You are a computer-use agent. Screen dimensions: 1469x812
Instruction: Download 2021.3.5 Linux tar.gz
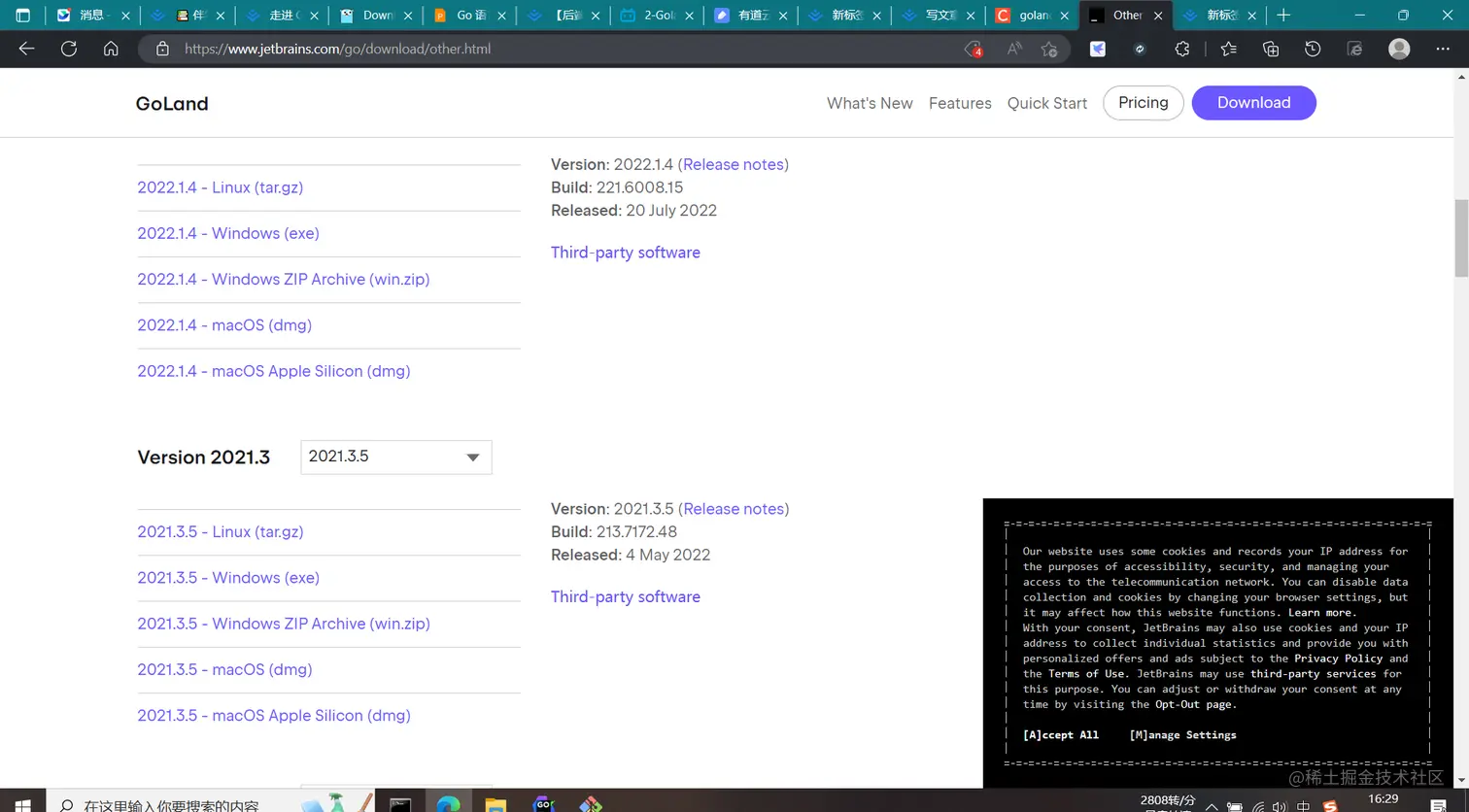(x=221, y=532)
